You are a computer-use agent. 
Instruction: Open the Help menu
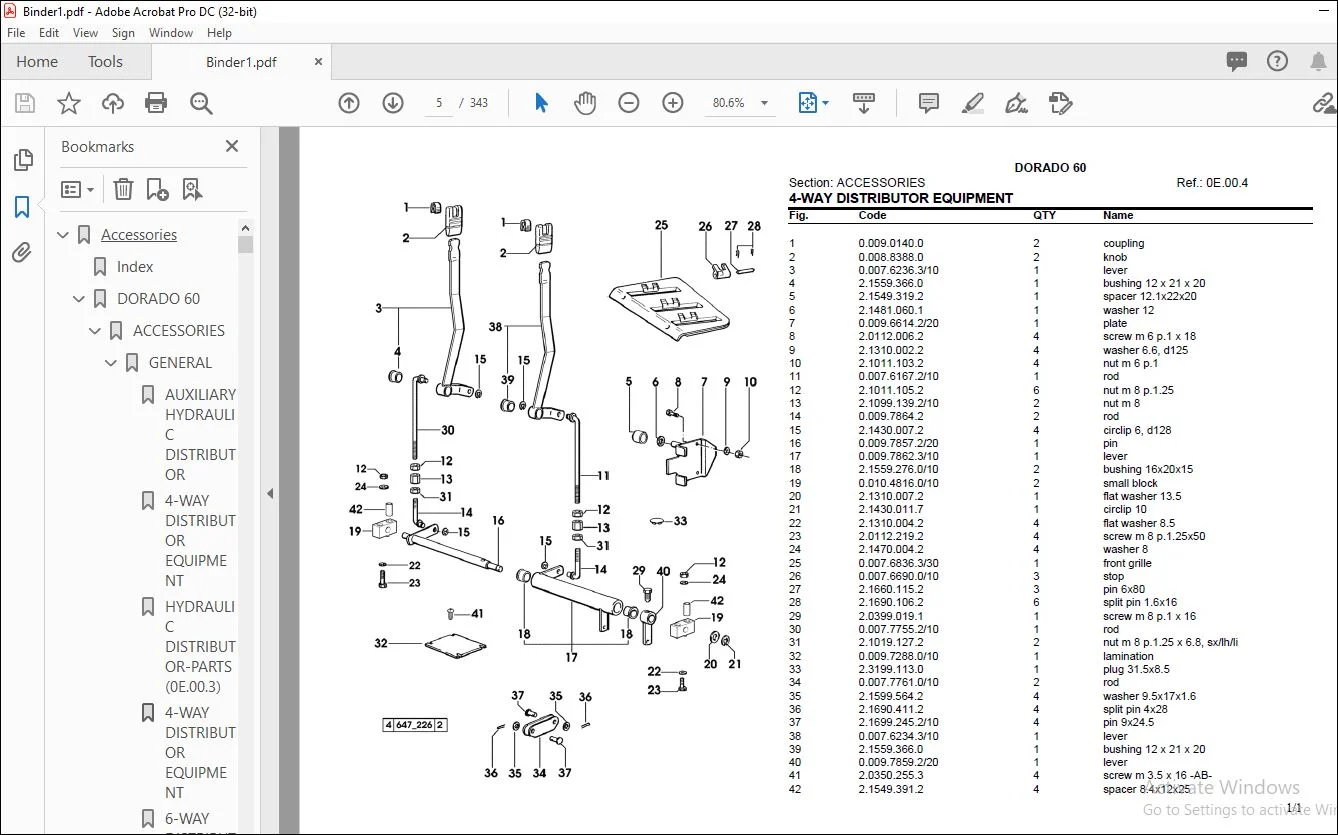tap(219, 33)
